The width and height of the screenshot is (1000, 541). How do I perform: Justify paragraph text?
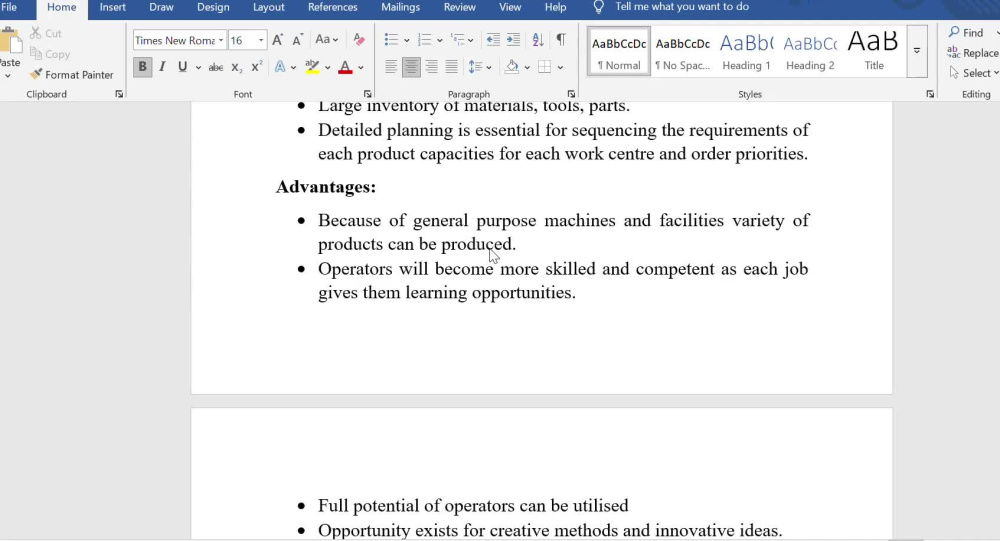click(452, 66)
